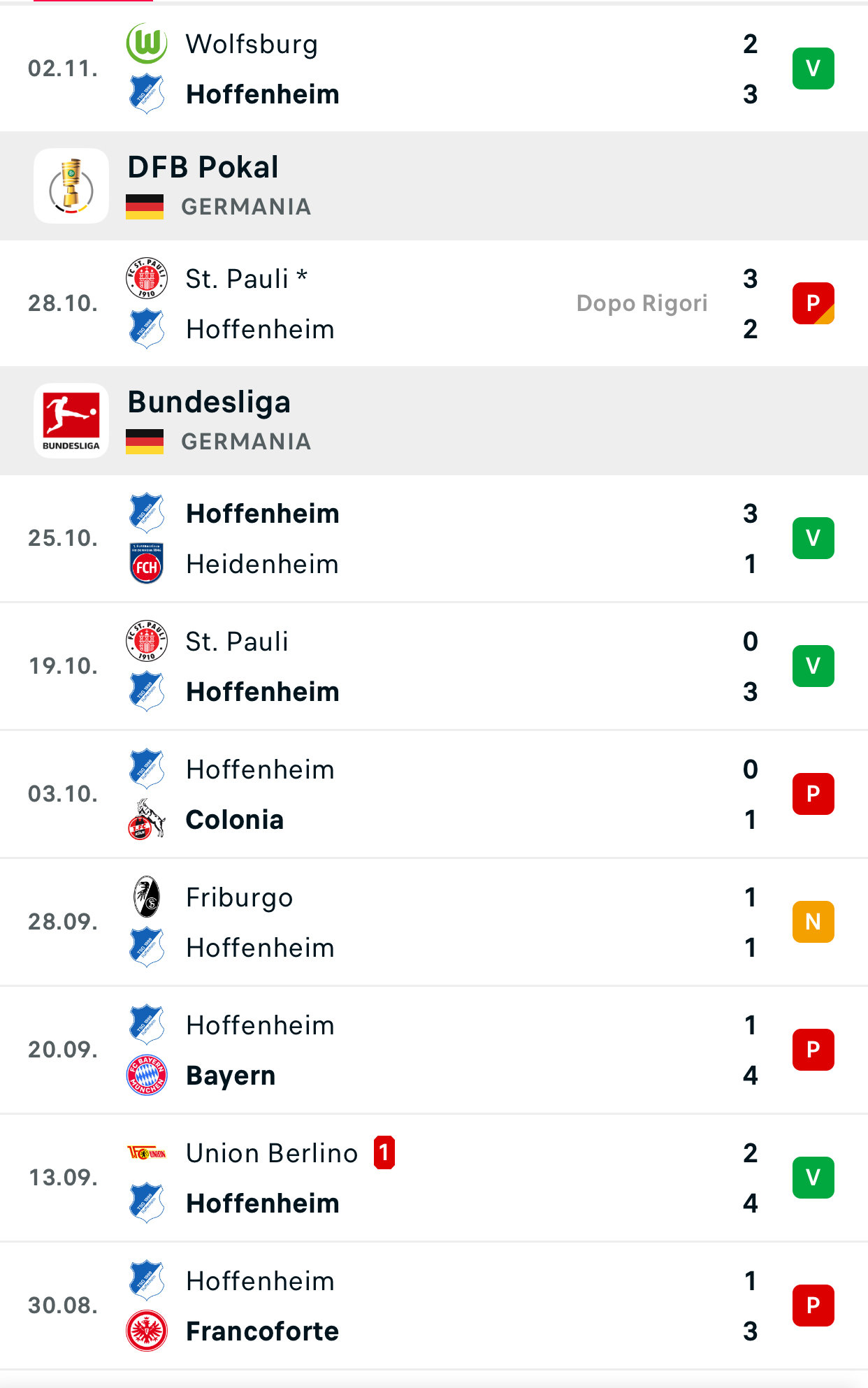Click Union Berlino red card indicator
Screen dimensions: 868x1388
click(384, 1152)
